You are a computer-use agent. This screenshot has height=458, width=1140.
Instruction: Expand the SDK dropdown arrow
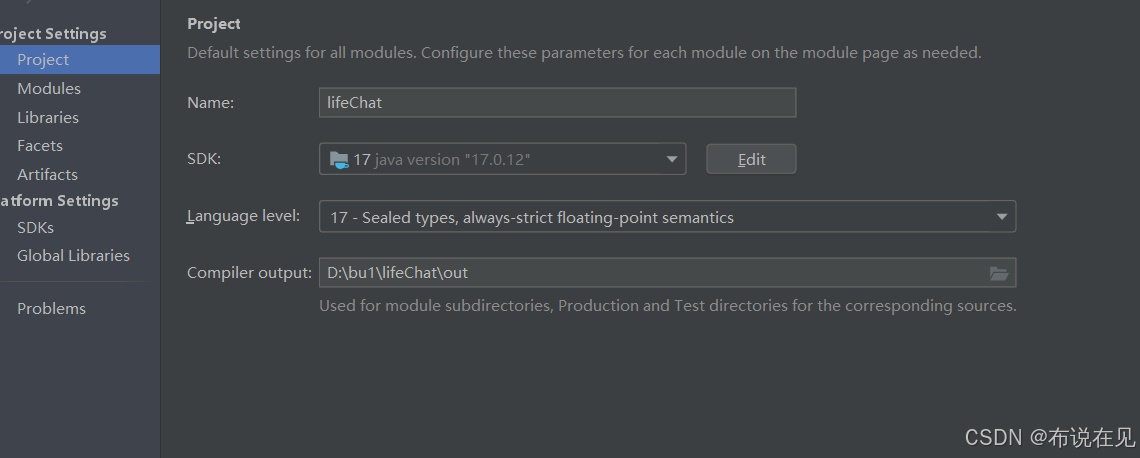point(672,159)
